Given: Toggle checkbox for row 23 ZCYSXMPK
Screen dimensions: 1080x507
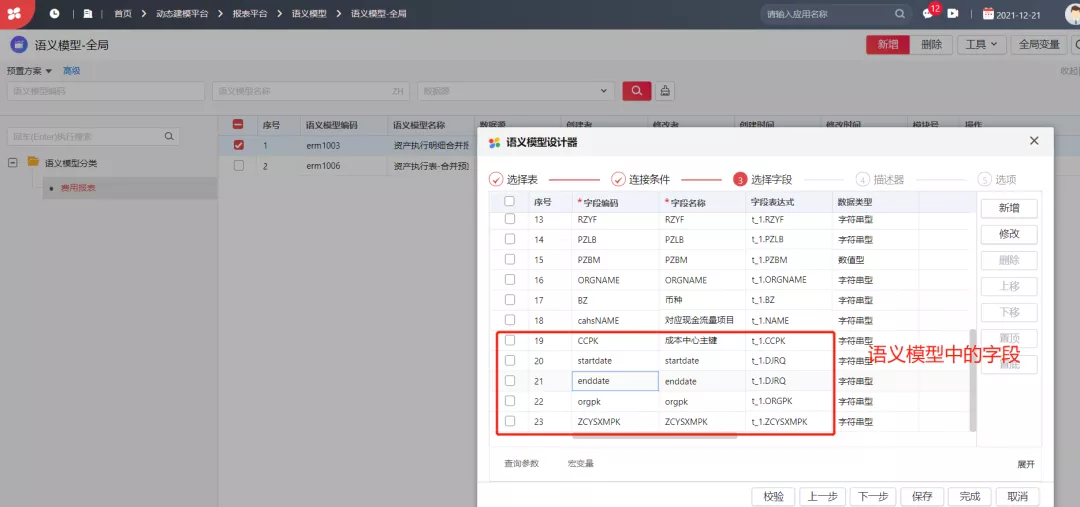Looking at the screenshot, I should pyautogui.click(x=510, y=421).
